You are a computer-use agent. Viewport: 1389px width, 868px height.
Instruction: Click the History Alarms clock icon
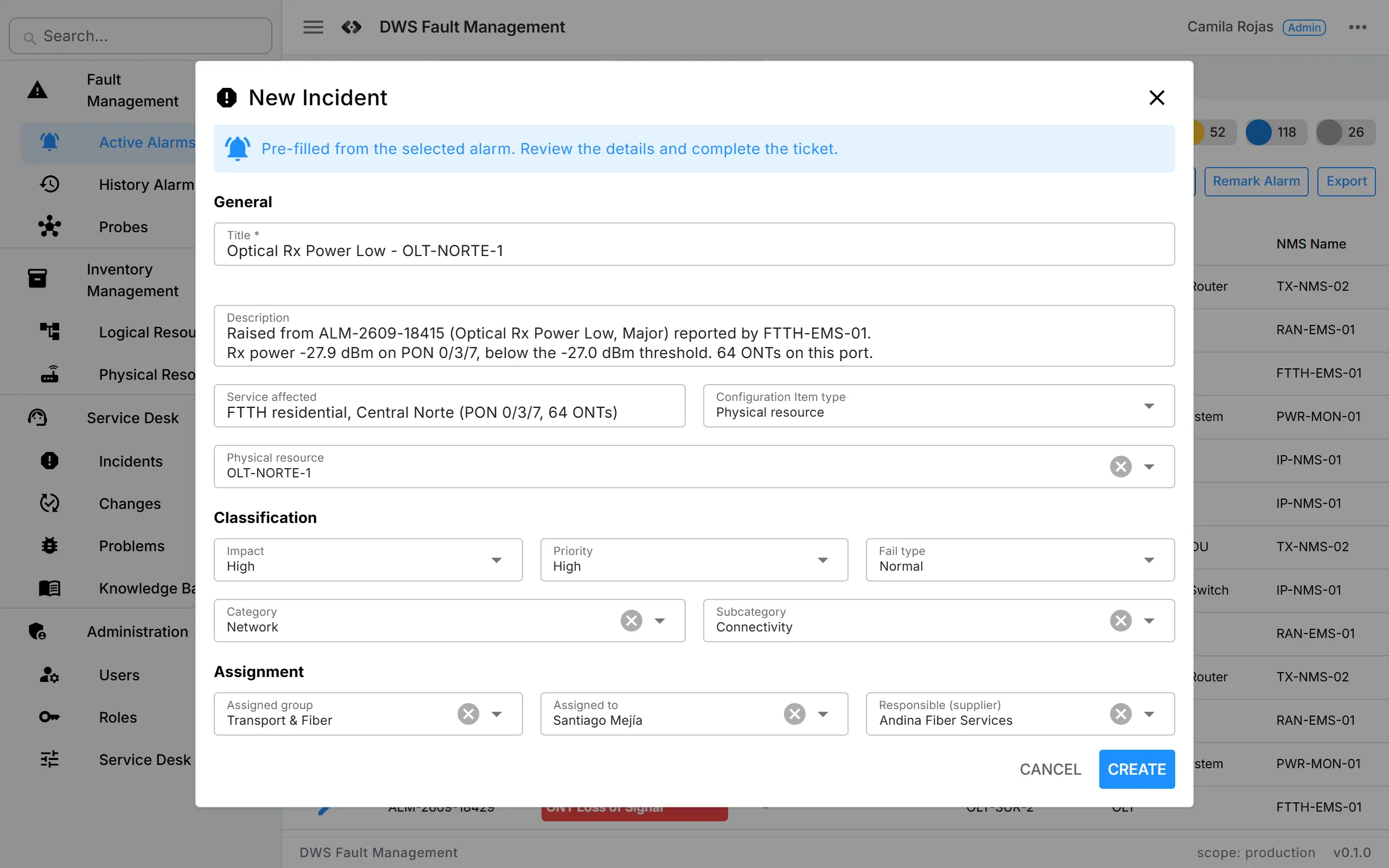pos(50,184)
